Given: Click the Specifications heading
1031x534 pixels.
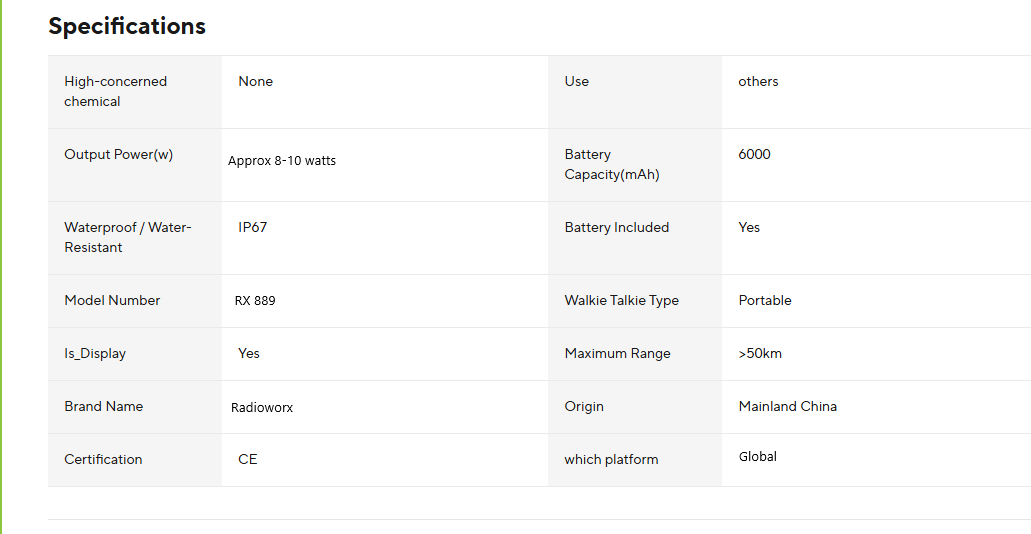Looking at the screenshot, I should point(127,27).
